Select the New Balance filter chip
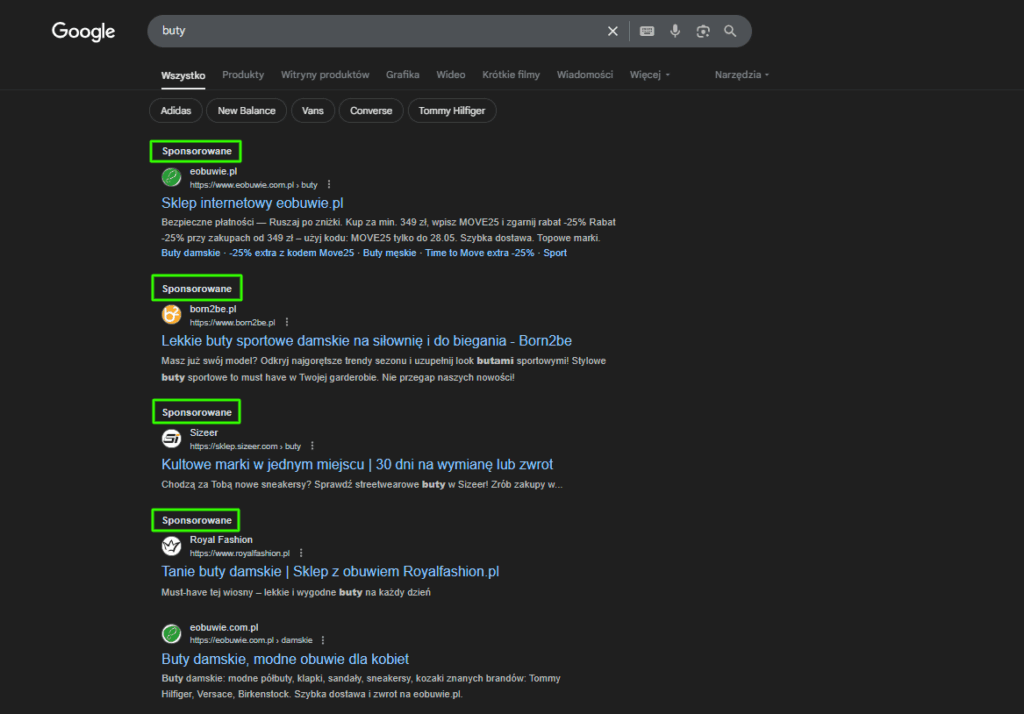Viewport: 1024px width, 714px height. (246, 110)
